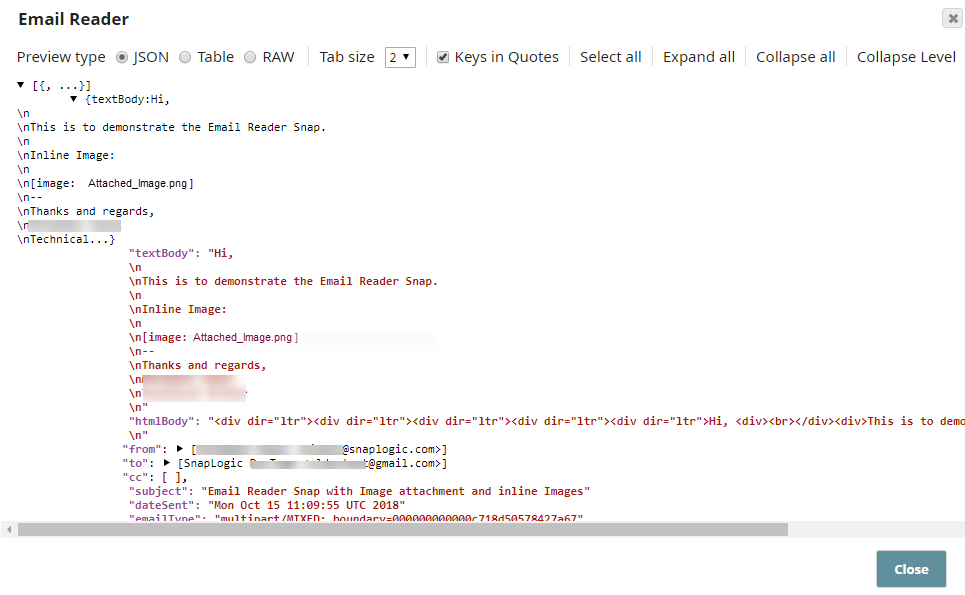Collapse the root JSON array triangle
Viewport: 965px width, 595px height.
(22, 86)
